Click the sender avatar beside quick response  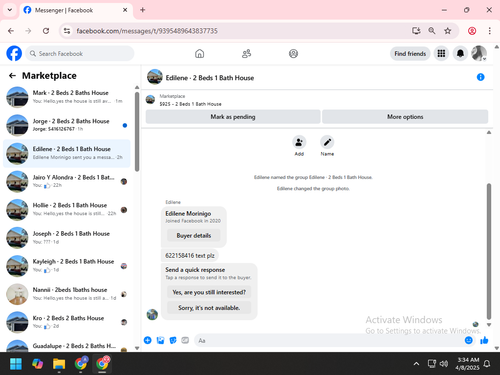(152, 314)
